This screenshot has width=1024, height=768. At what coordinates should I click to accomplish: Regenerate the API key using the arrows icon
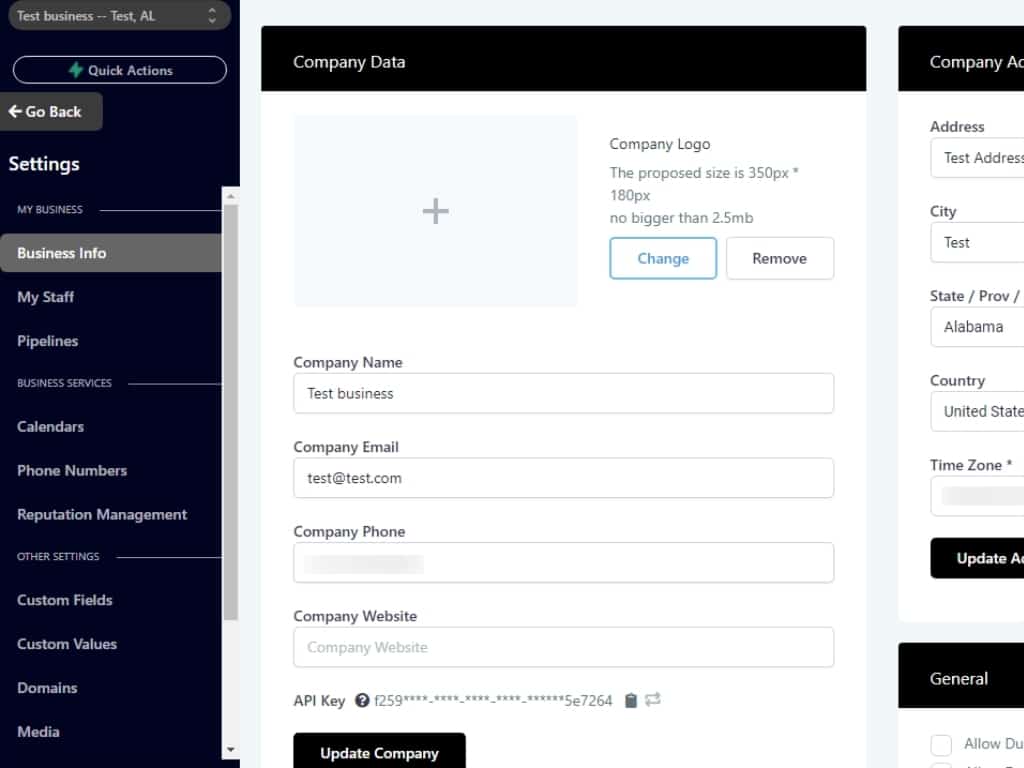653,700
